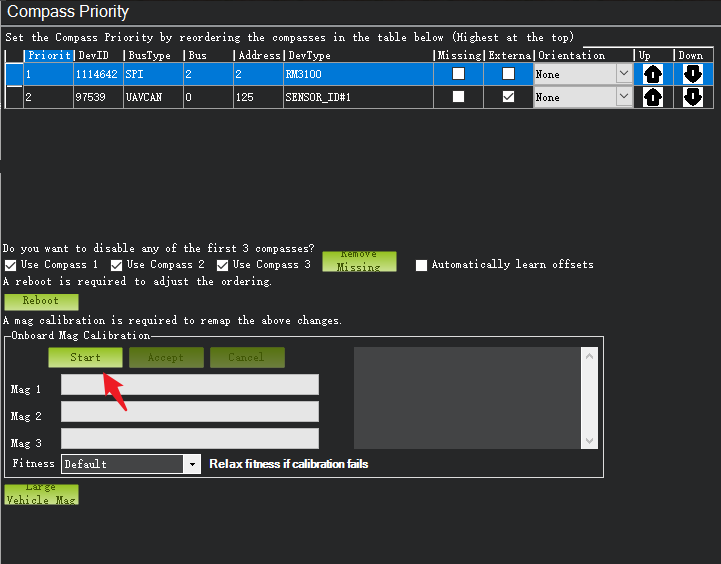
Task: Move RM3100 compass down in priority
Action: point(692,74)
